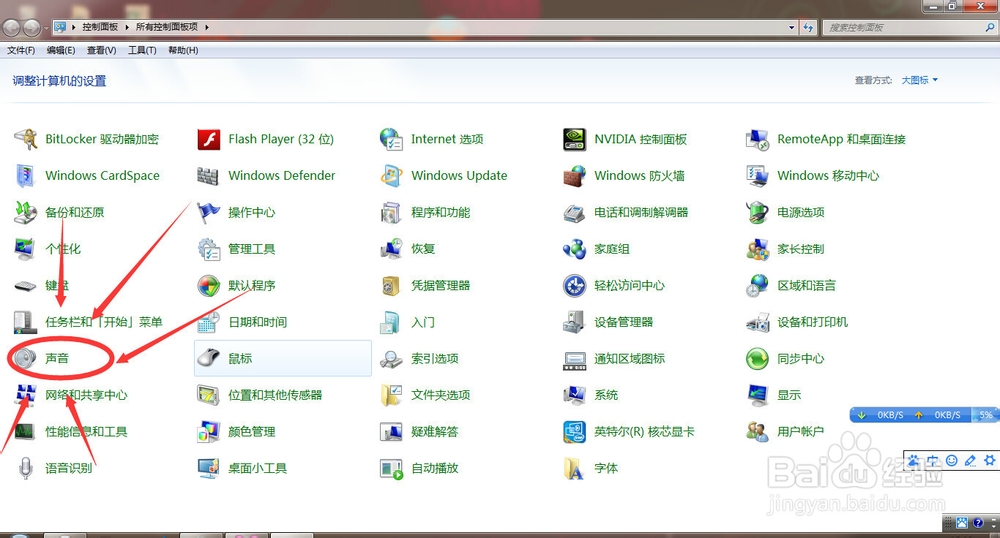Image resolution: width=1000 pixels, height=538 pixels.
Task: Click the 电话和调制解调器 icon
Action: (574, 212)
